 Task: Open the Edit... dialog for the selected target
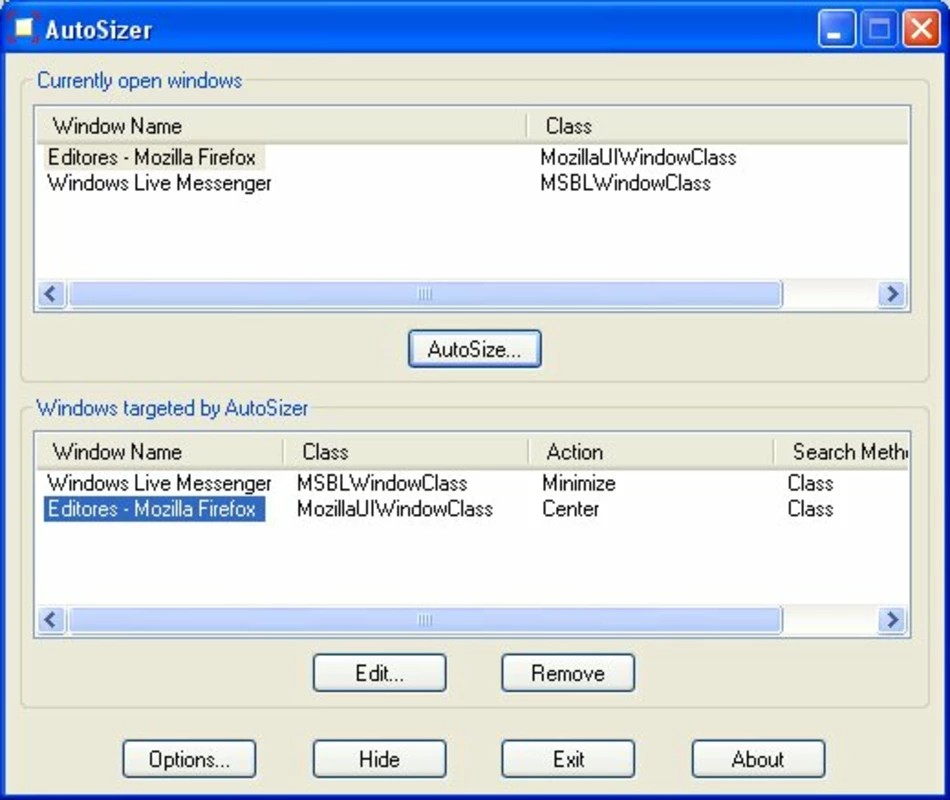click(x=379, y=673)
